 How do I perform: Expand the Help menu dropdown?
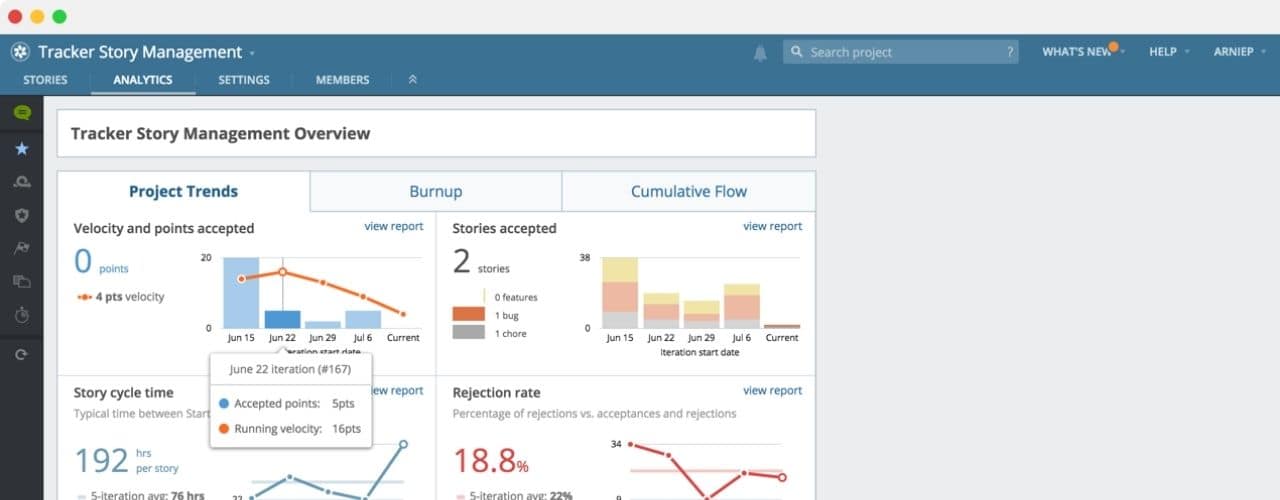1169,52
